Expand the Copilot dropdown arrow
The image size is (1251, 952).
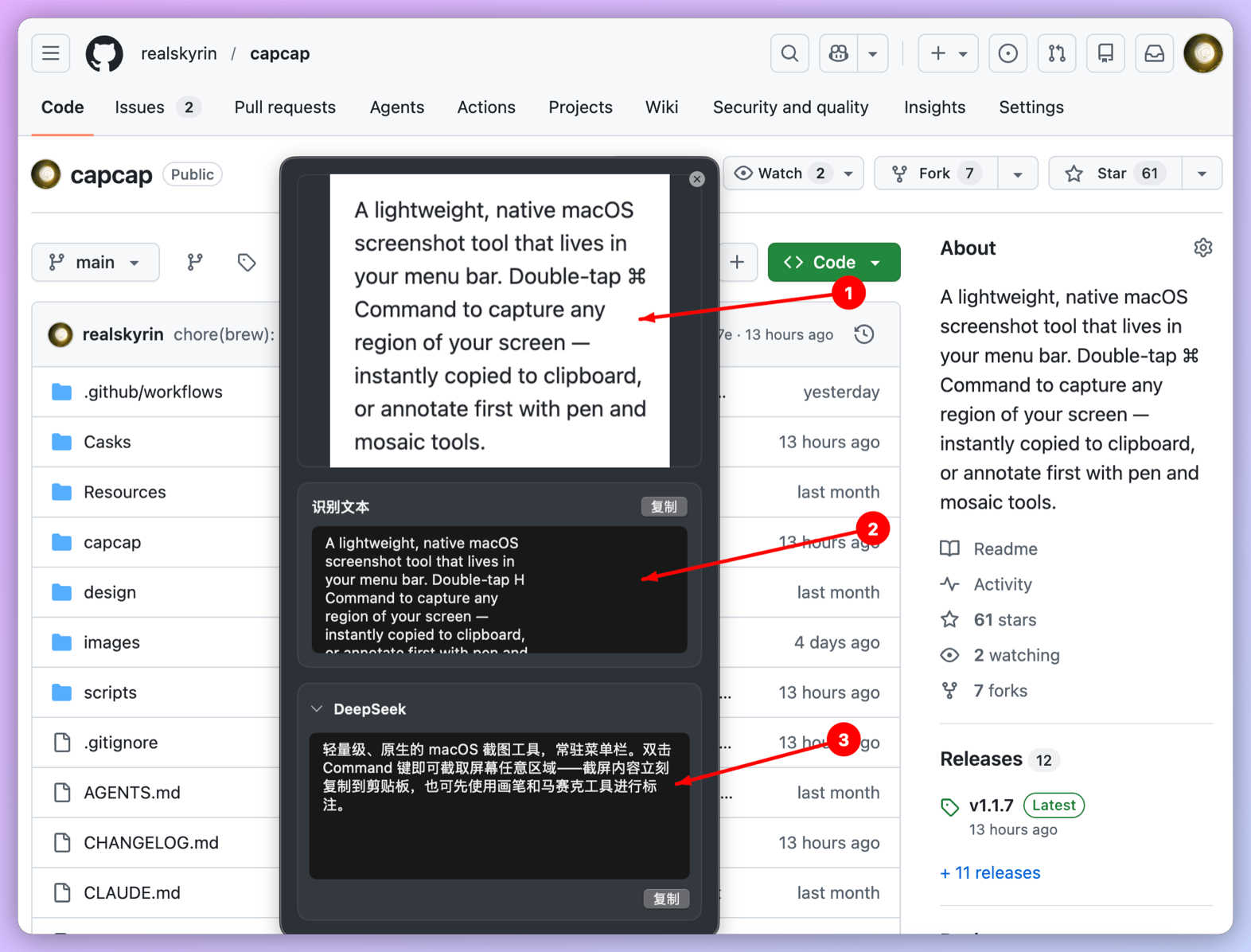pyautogui.click(x=873, y=53)
